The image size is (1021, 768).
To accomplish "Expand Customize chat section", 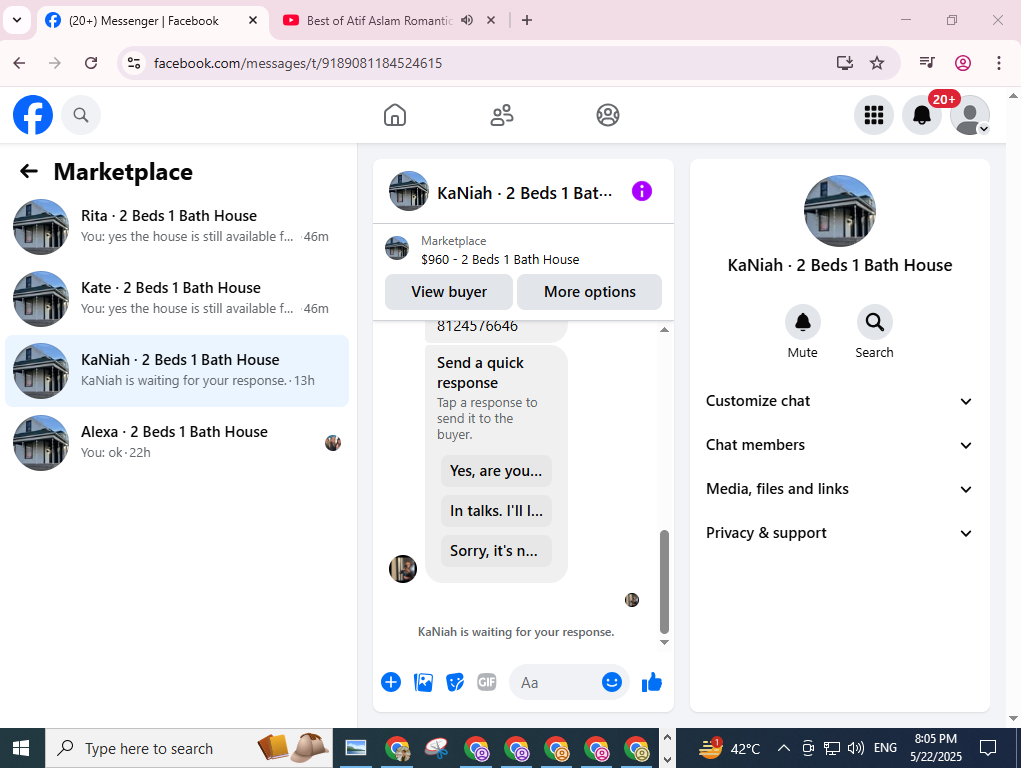I will [x=839, y=401].
